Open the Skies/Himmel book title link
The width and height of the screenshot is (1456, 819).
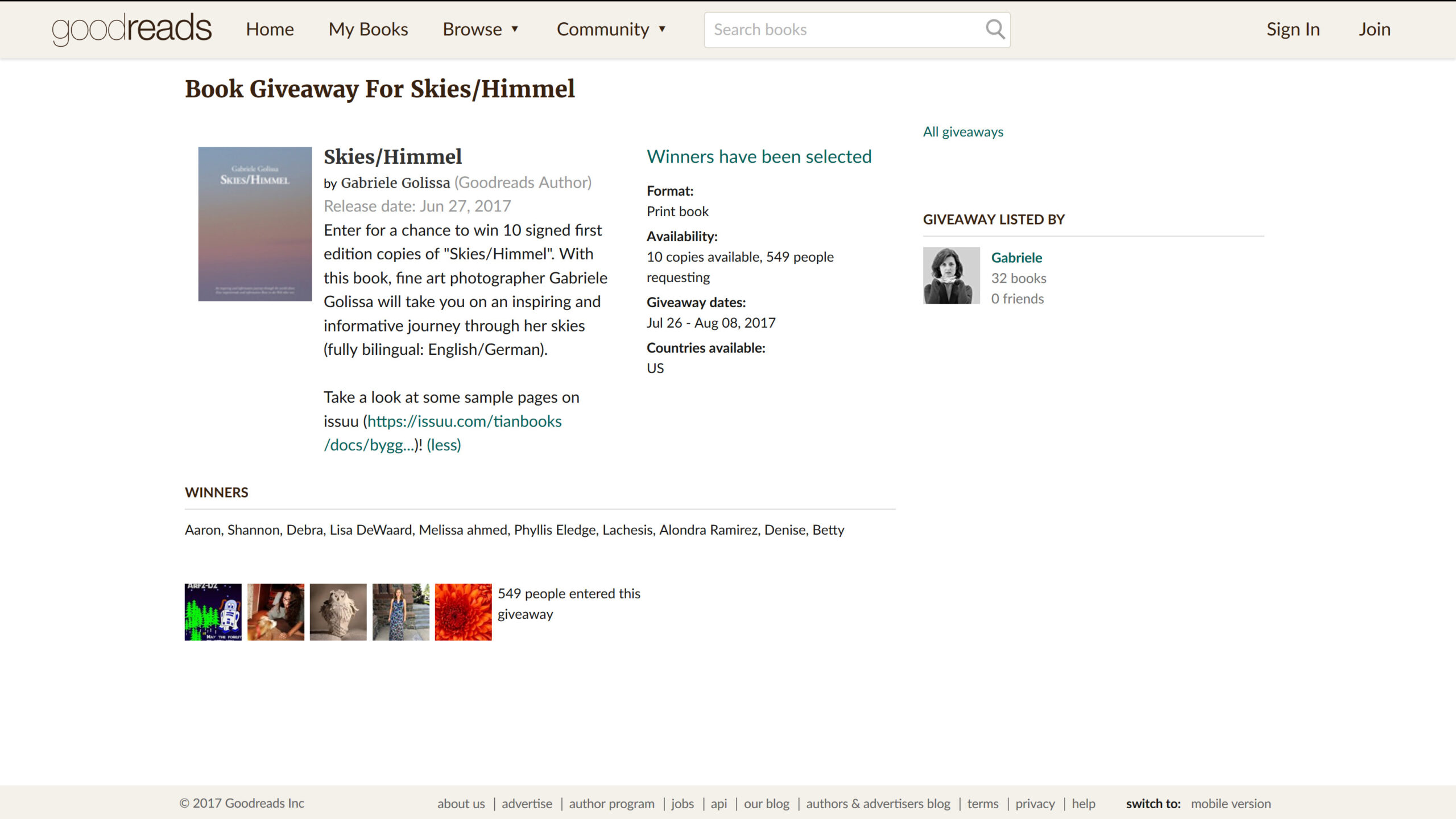[392, 156]
